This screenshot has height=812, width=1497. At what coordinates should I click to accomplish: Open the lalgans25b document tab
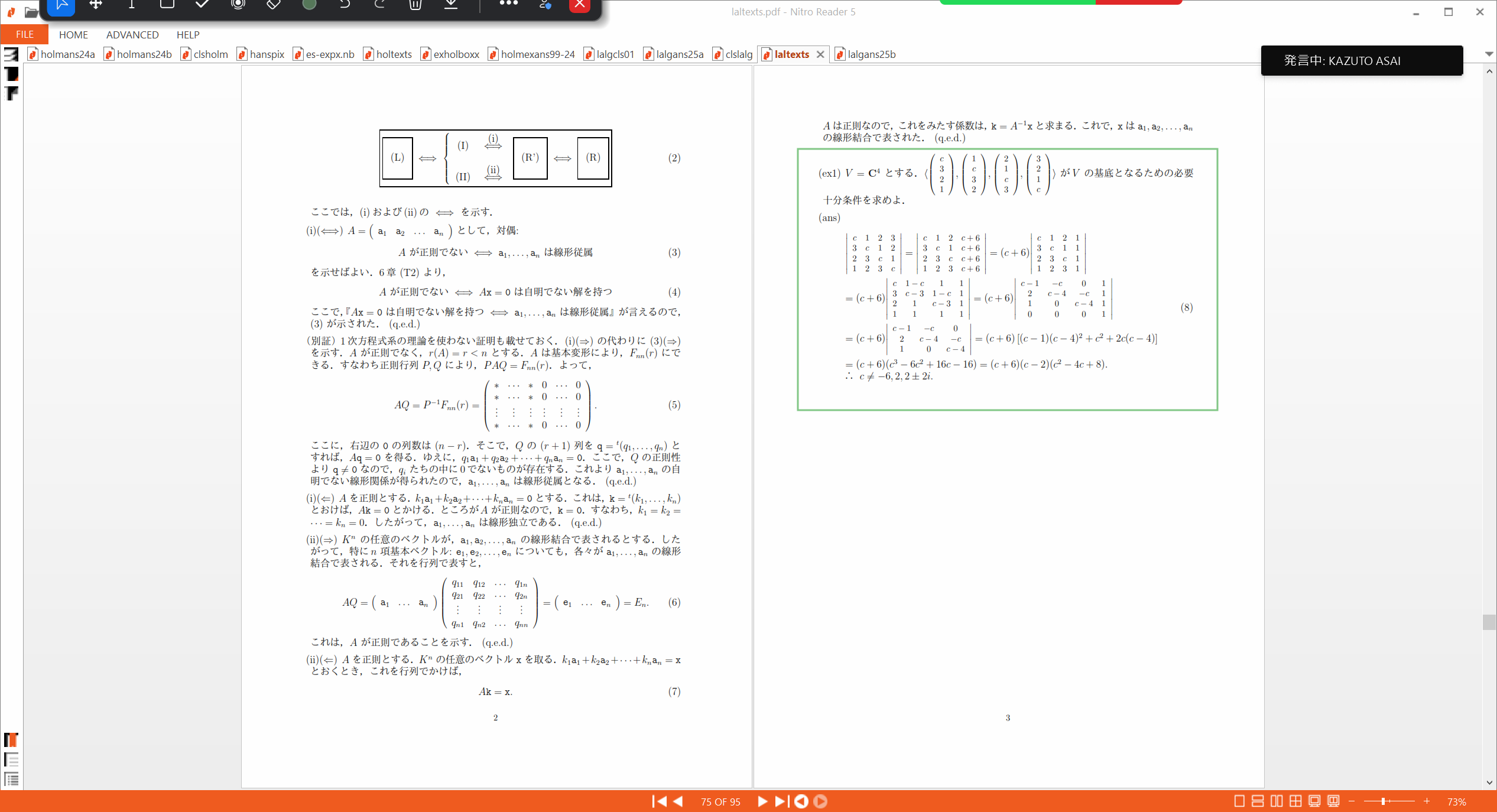865,54
